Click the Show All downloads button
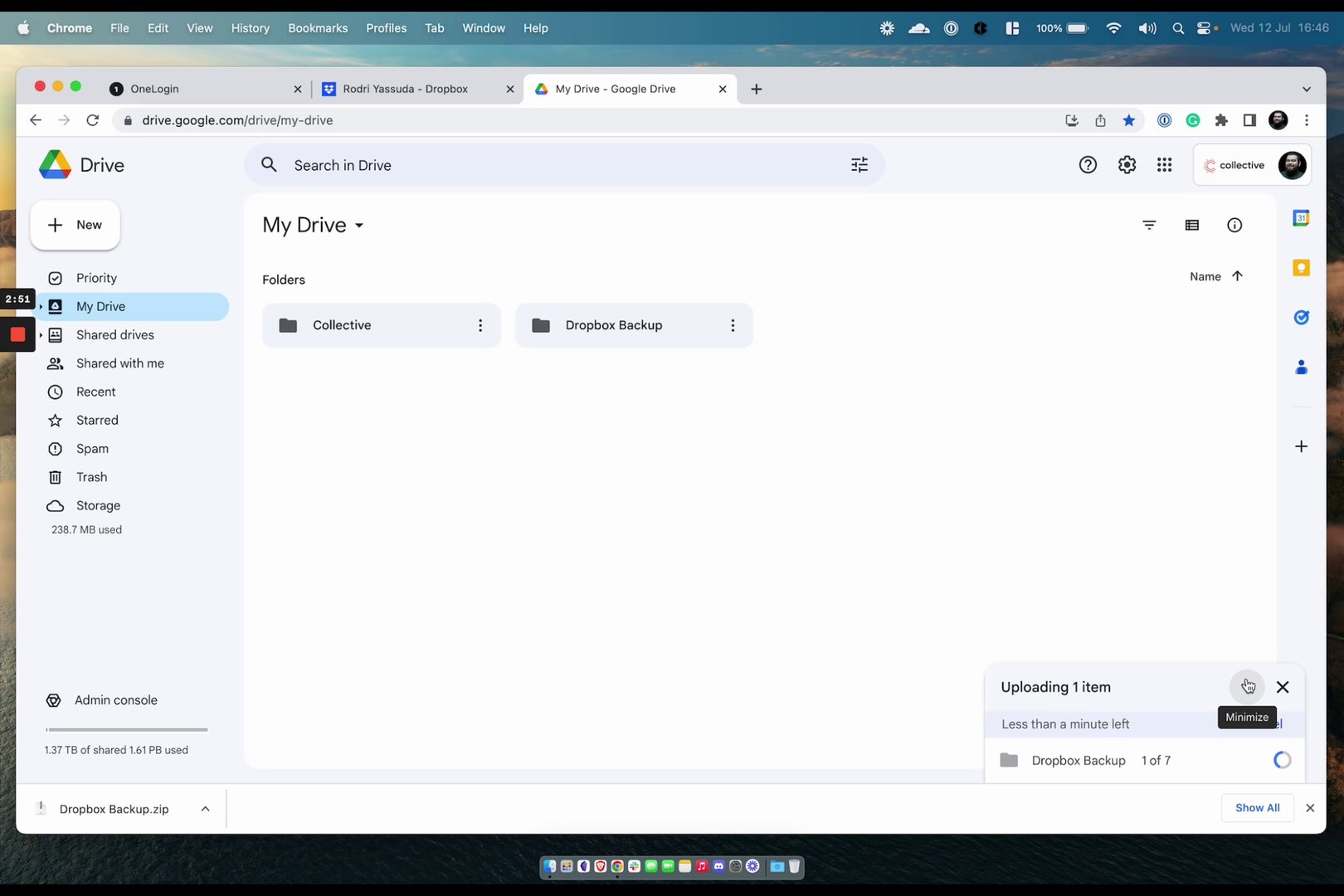This screenshot has width=1344, height=896. point(1257,807)
